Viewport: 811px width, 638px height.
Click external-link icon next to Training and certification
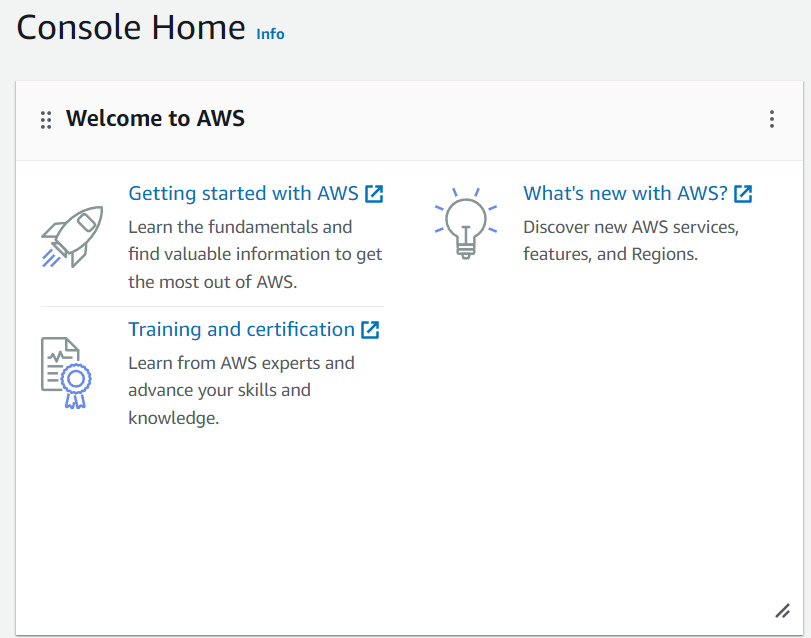370,330
